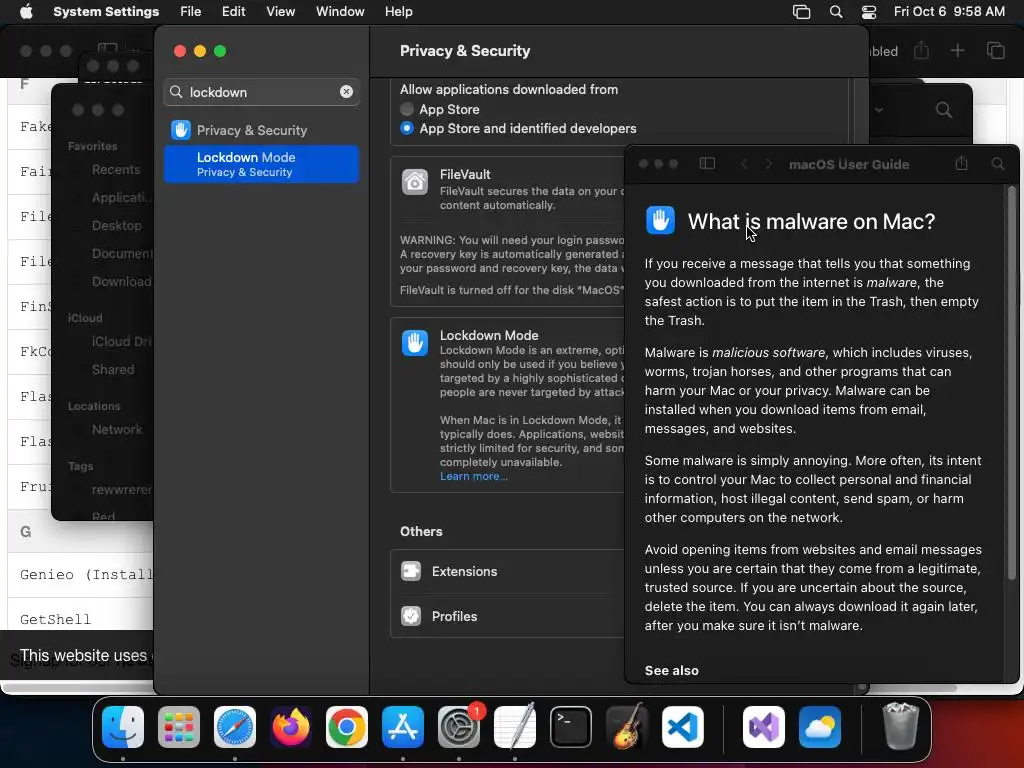This screenshot has height=768, width=1024.
Task: Open the Learn more link under Lockdown Mode
Action: [473, 476]
